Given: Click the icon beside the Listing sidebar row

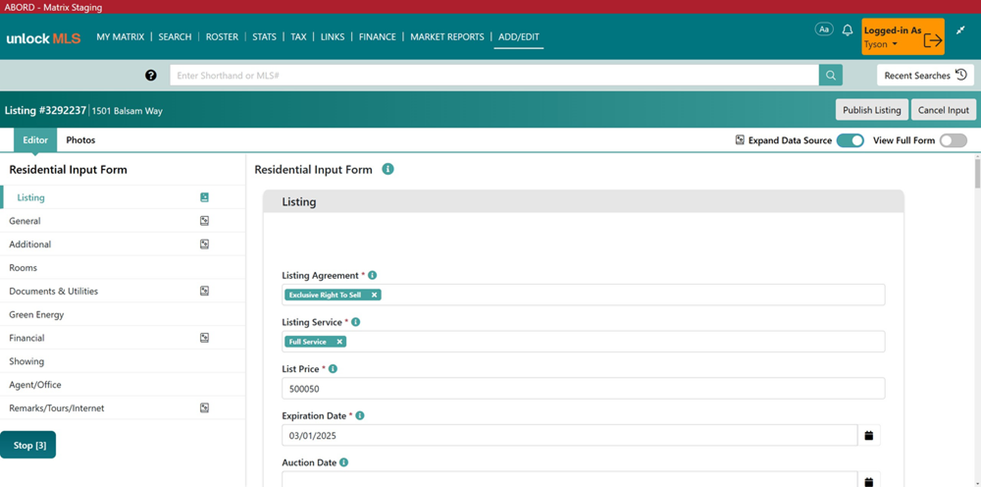Looking at the screenshot, I should (204, 197).
